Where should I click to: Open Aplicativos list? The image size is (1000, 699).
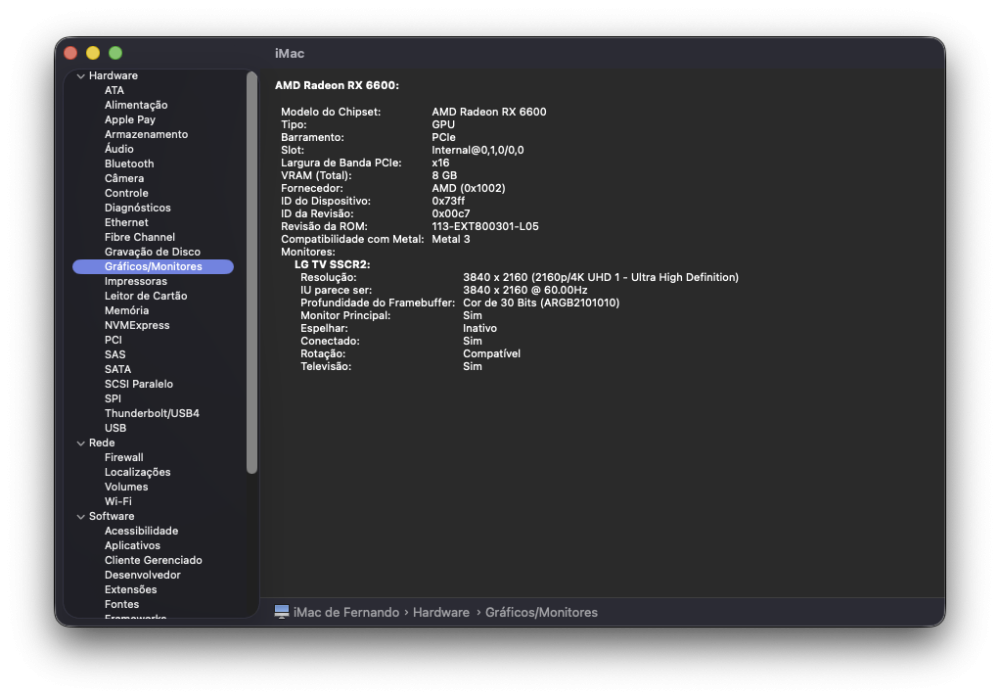(132, 545)
